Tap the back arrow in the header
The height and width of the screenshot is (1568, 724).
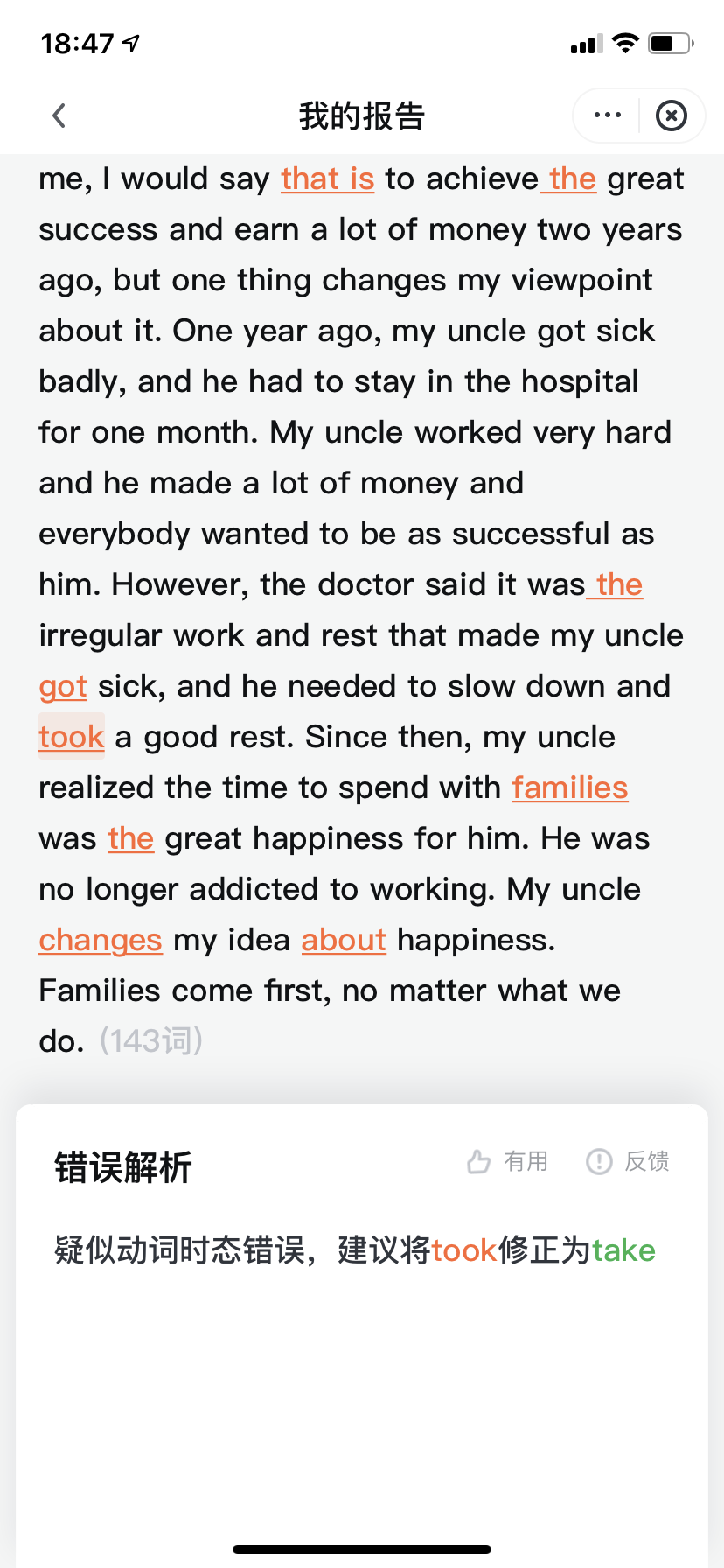tap(59, 115)
